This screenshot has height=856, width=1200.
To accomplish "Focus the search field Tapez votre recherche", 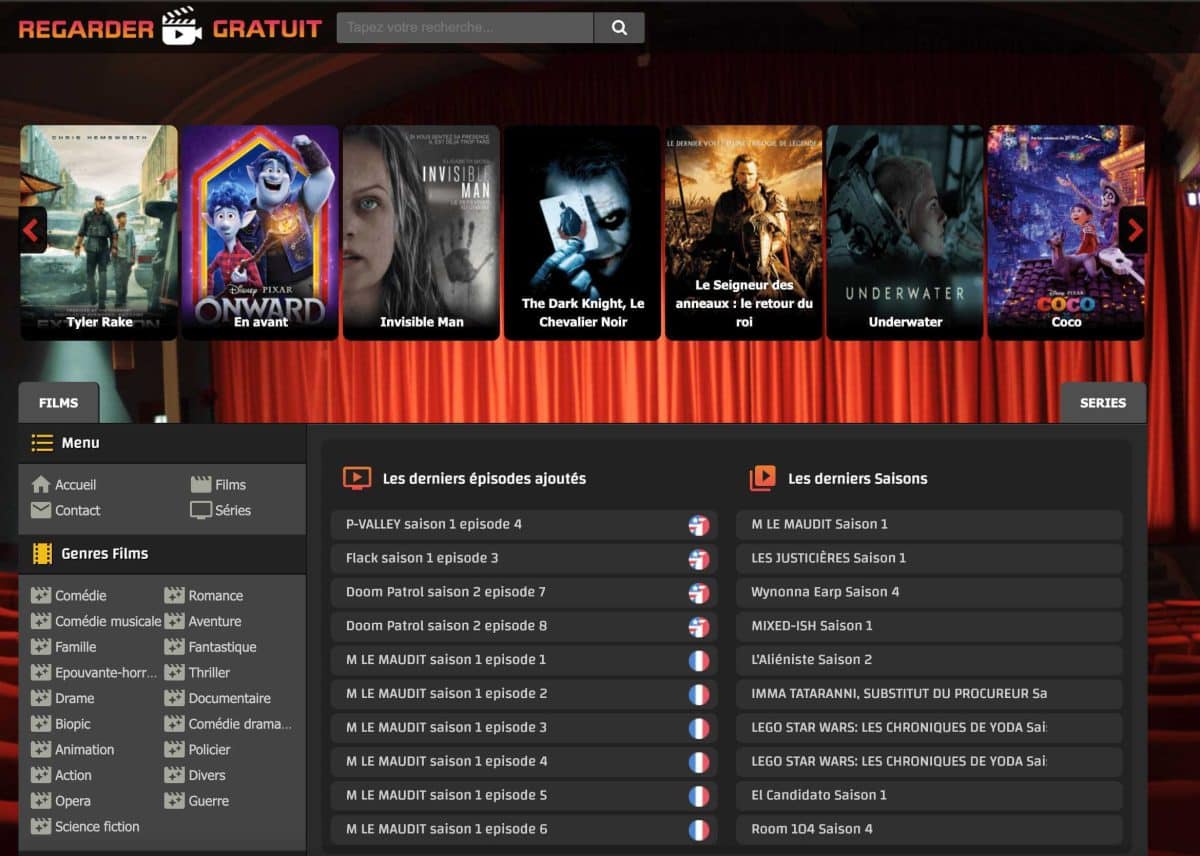I will click(x=465, y=28).
